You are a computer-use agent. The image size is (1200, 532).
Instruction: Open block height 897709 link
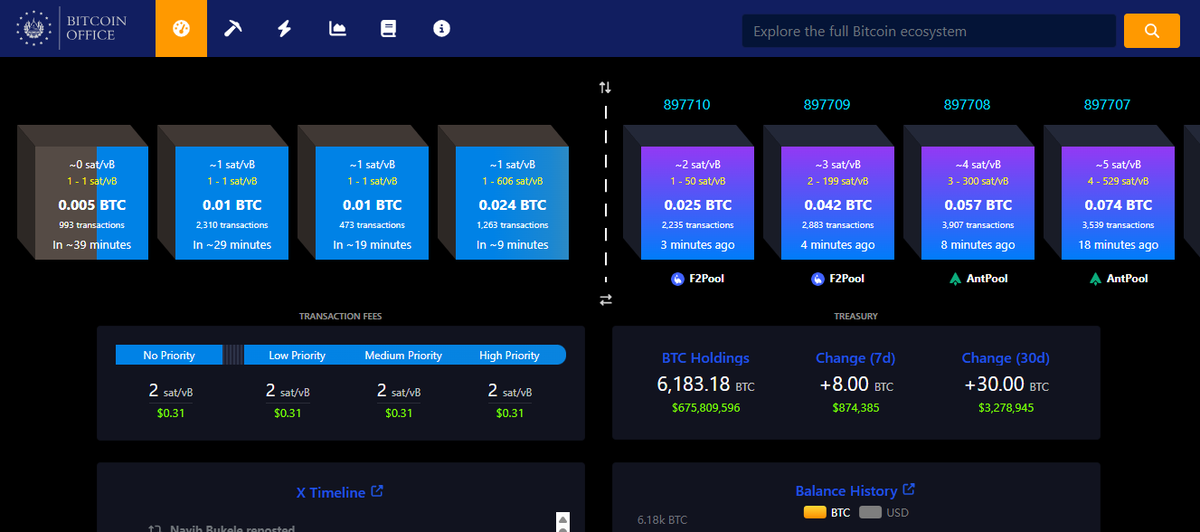point(827,104)
